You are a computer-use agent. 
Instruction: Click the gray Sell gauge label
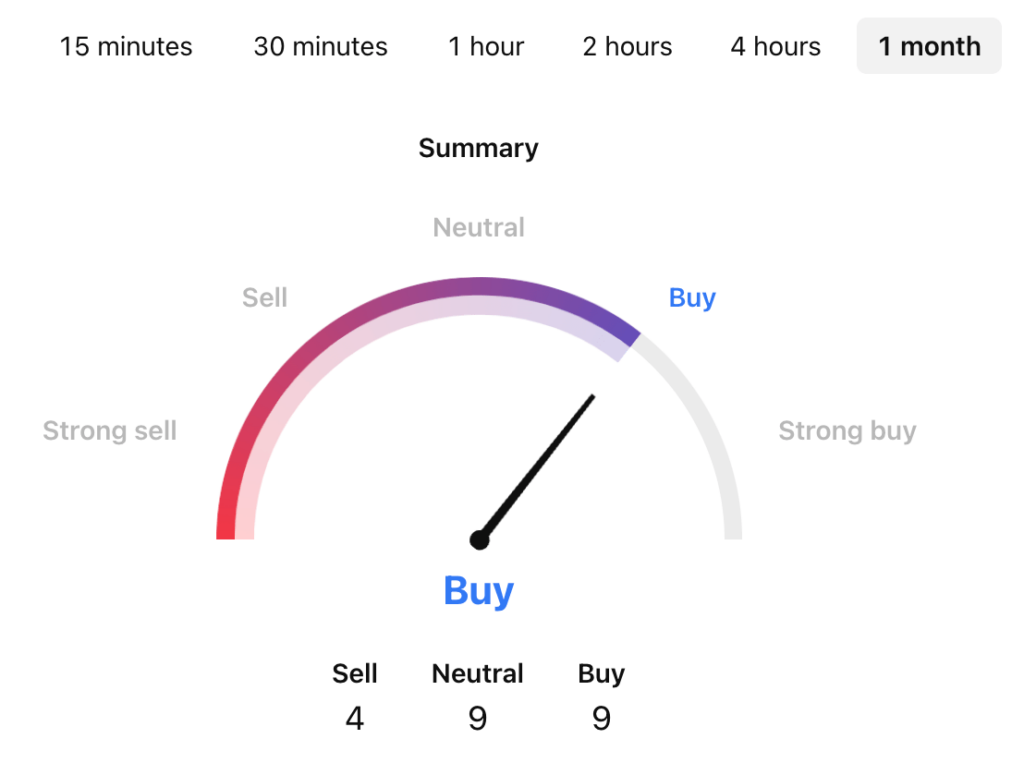pos(265,298)
